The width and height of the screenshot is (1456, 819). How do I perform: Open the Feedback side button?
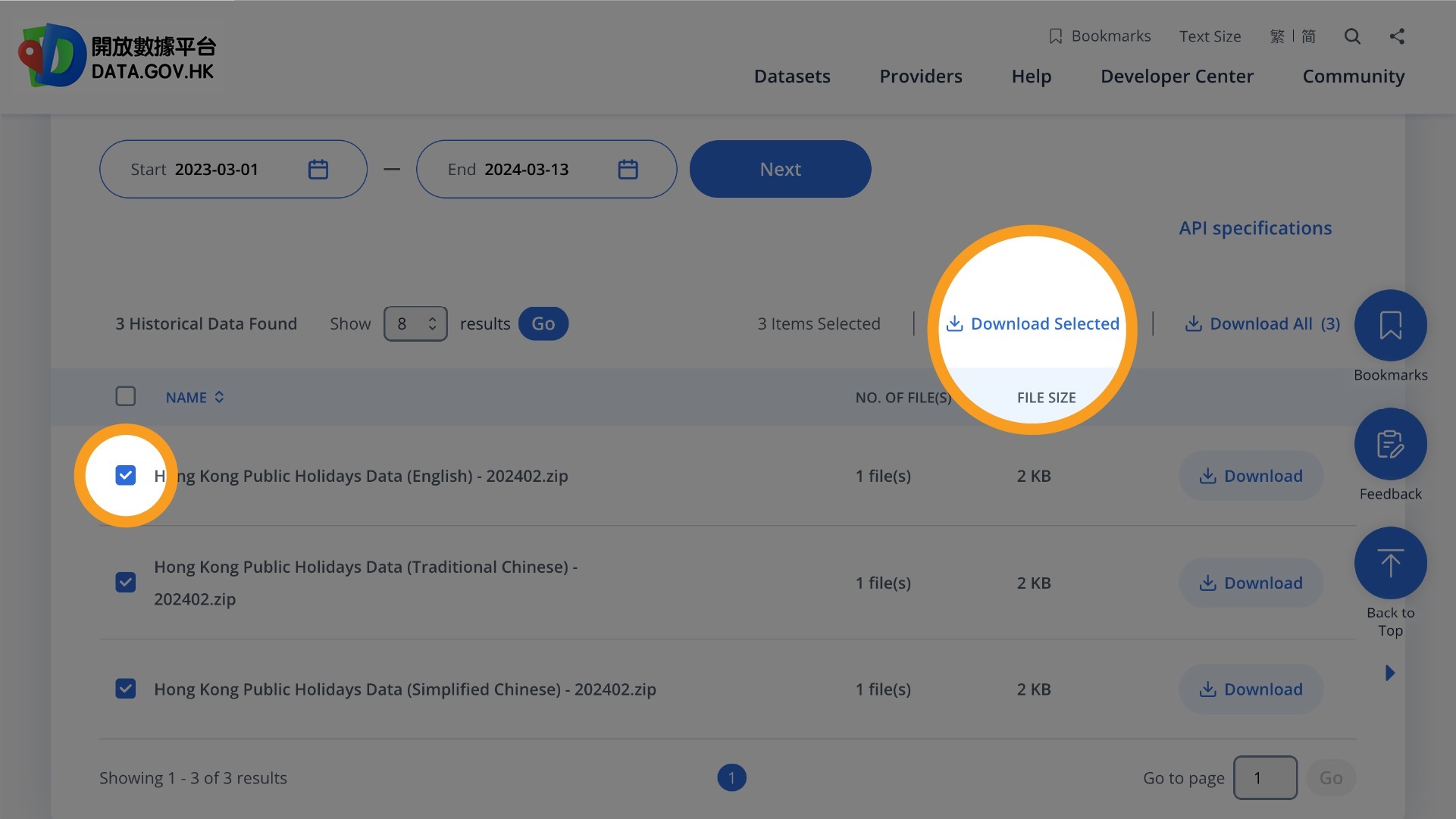tap(1390, 444)
